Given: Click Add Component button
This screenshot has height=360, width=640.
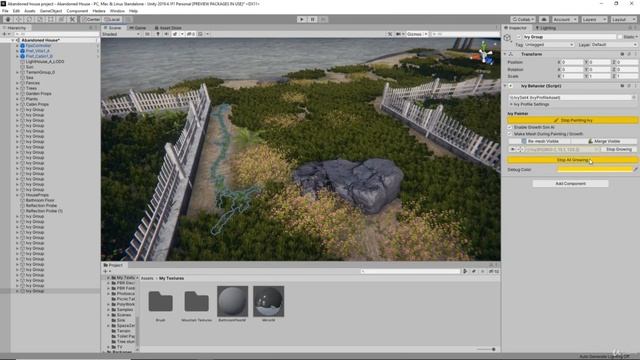Looking at the screenshot, I should click(570, 184).
